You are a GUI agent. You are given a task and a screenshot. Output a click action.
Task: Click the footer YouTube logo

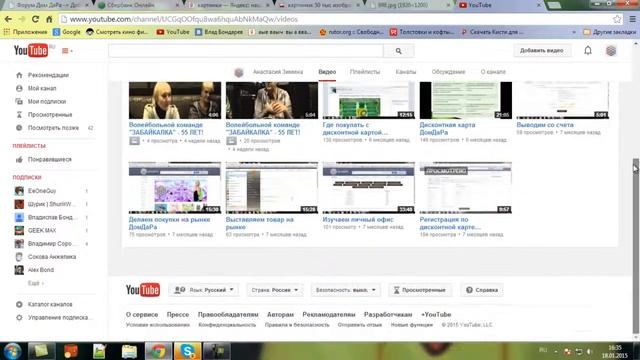142,290
